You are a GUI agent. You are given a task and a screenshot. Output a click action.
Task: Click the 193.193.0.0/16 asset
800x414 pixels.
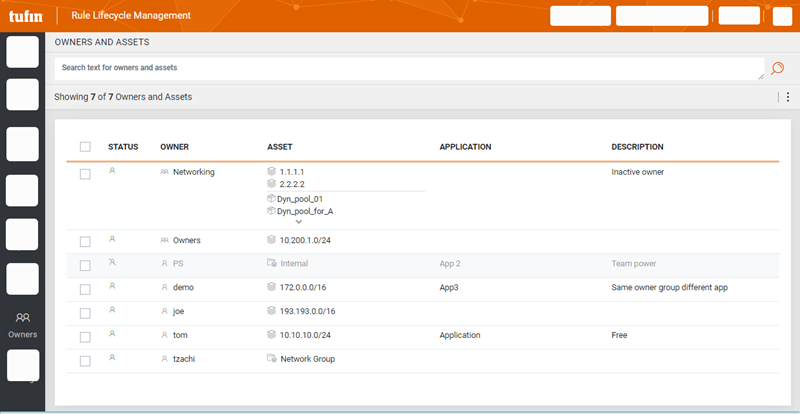(x=308, y=311)
